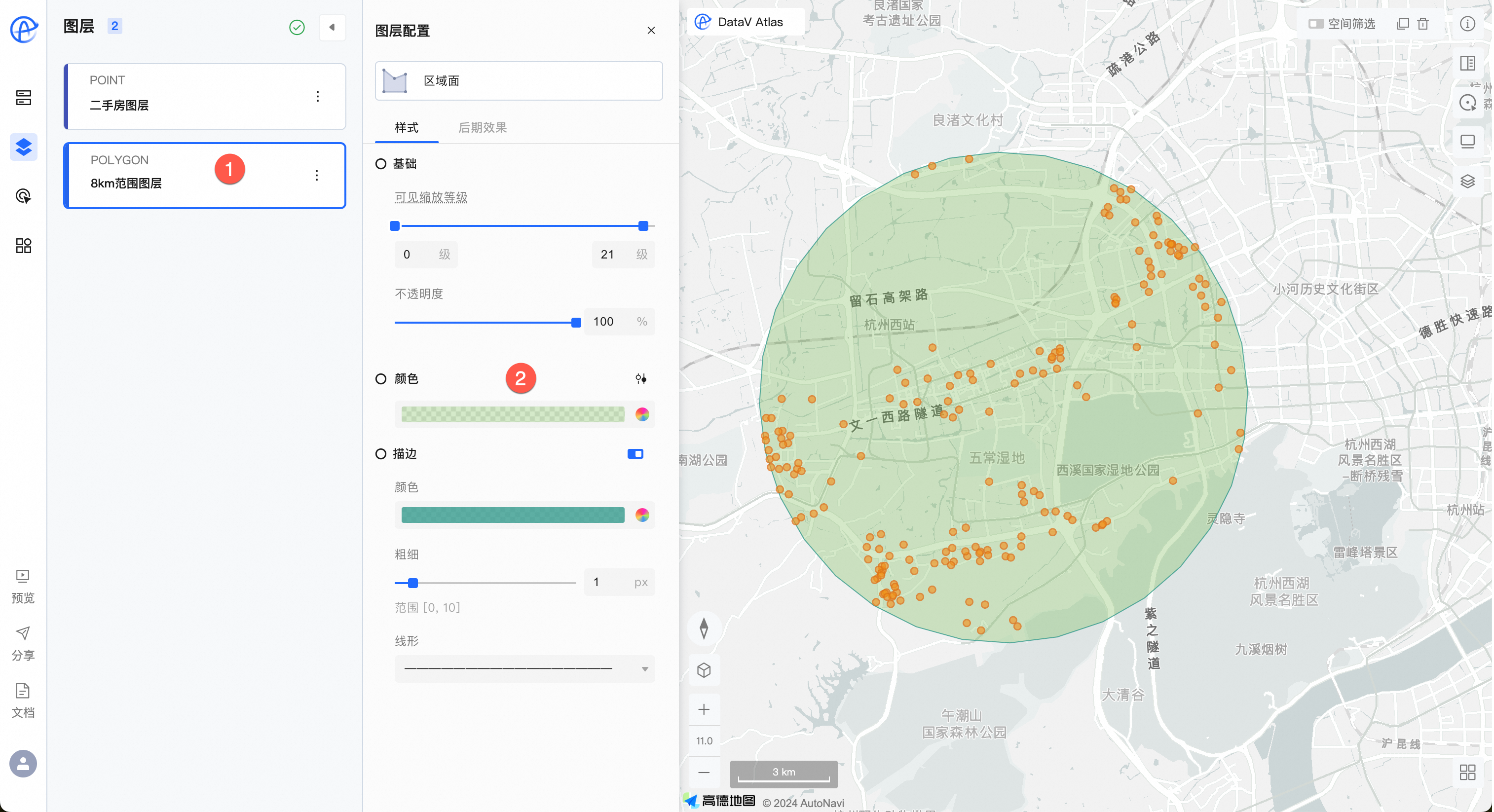
Task: Select the 8km范围图层 POLYGON layer card
Action: [205, 175]
